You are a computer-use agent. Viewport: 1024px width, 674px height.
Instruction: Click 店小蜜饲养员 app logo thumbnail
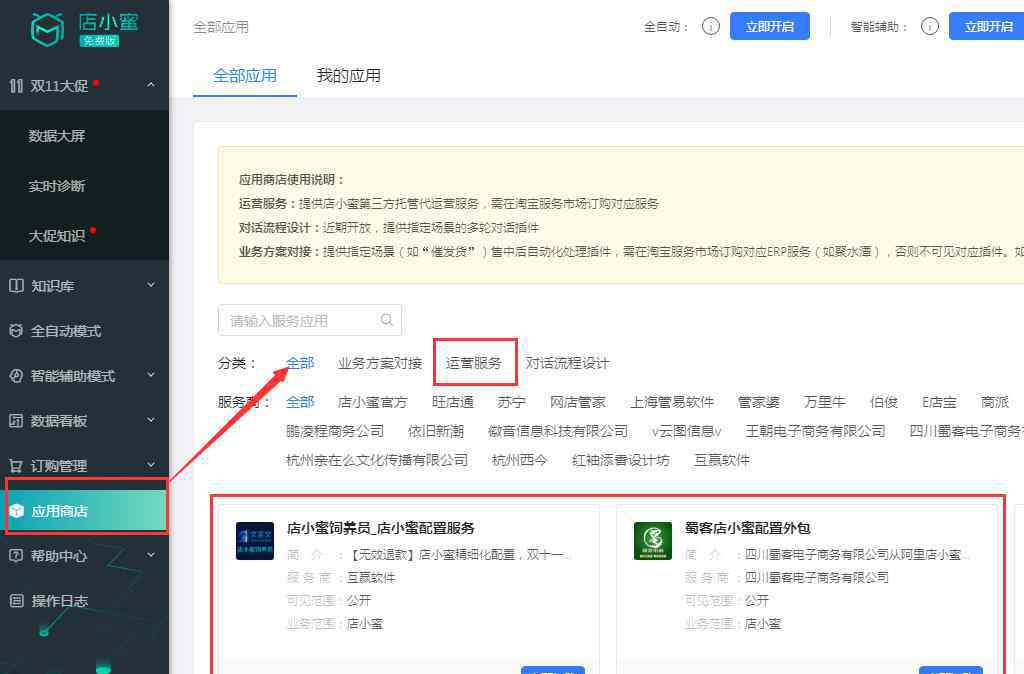click(x=255, y=541)
